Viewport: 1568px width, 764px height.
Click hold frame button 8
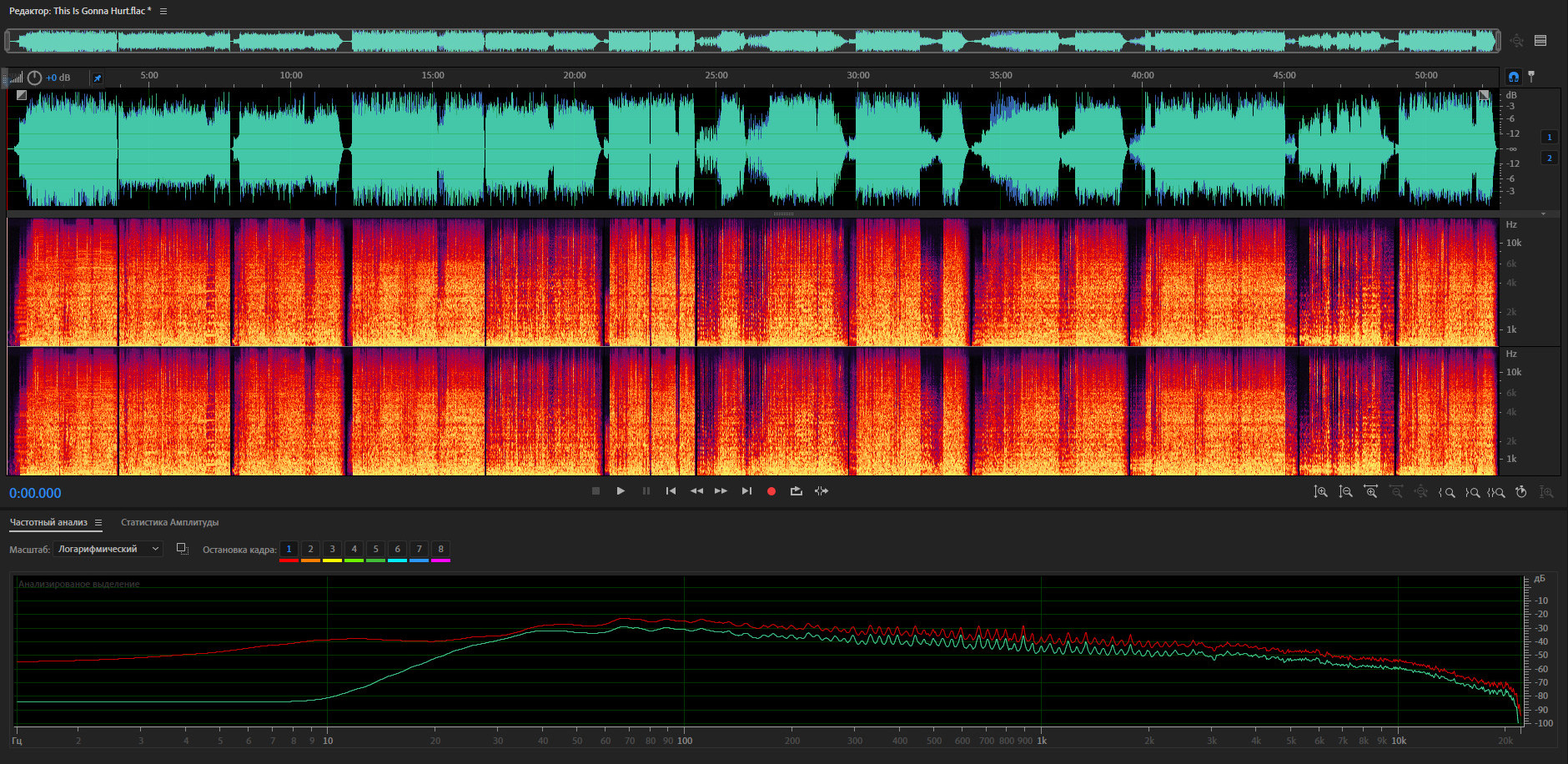[440, 549]
